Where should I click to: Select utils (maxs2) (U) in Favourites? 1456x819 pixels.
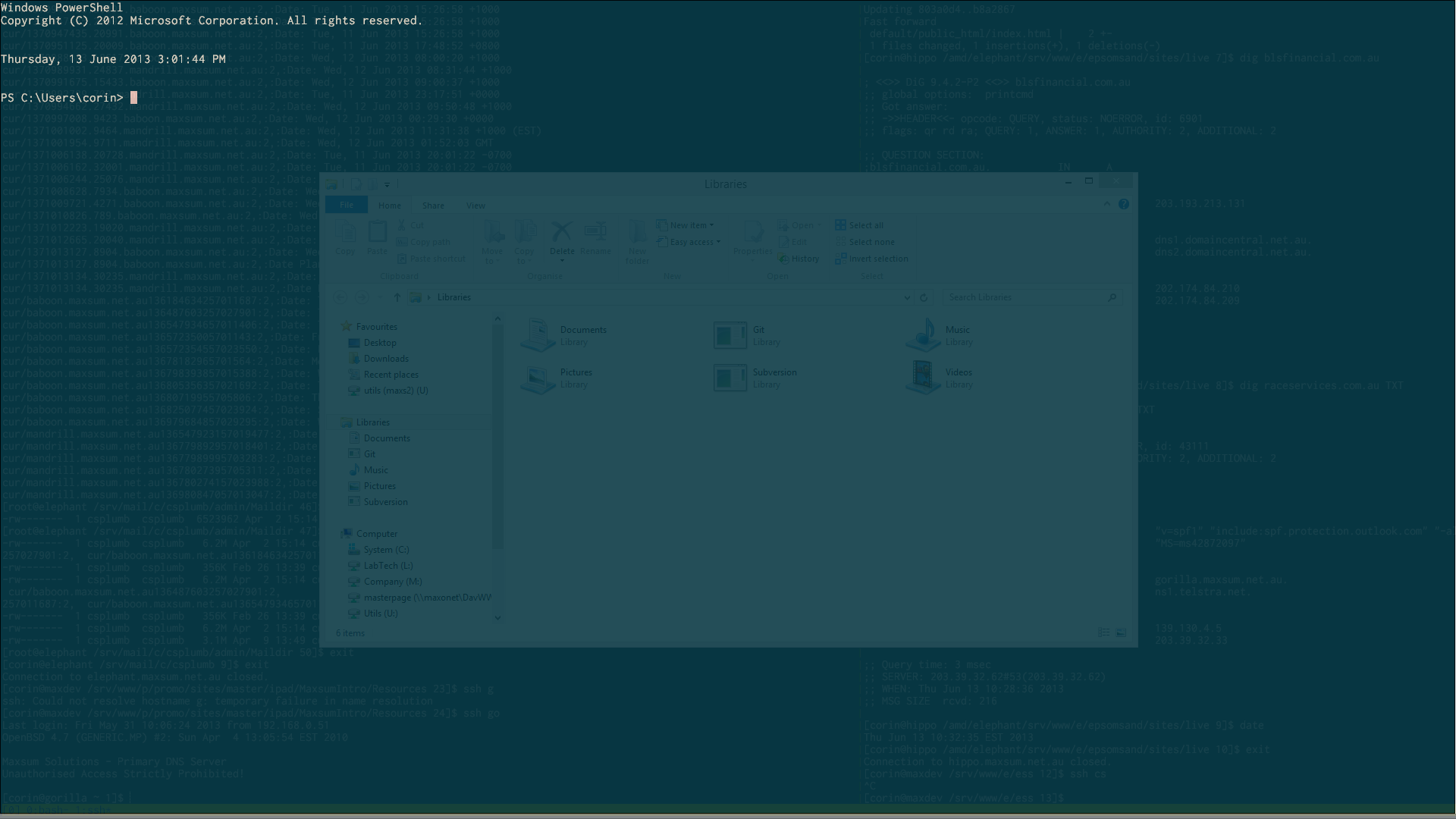click(388, 391)
